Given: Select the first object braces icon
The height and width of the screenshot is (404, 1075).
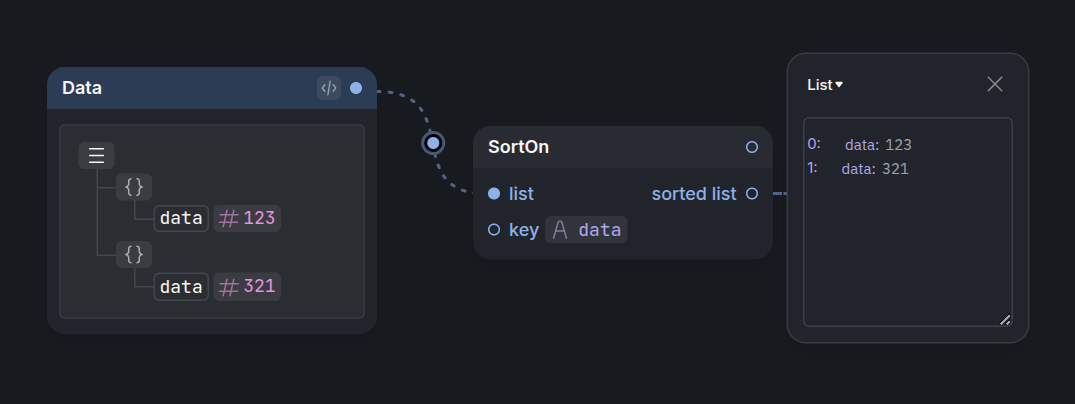Looking at the screenshot, I should pyautogui.click(x=134, y=187).
